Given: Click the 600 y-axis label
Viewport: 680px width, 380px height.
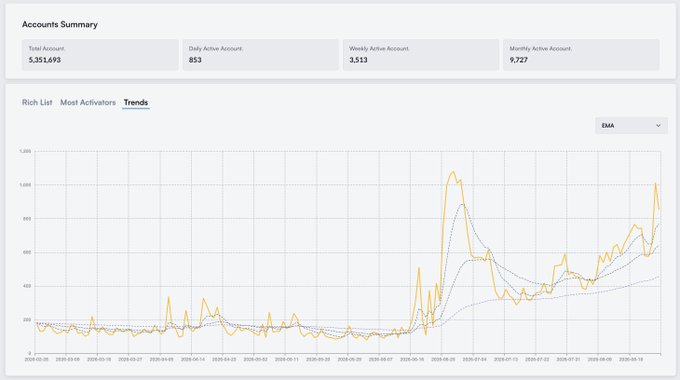Looking at the screenshot, I should [27, 252].
